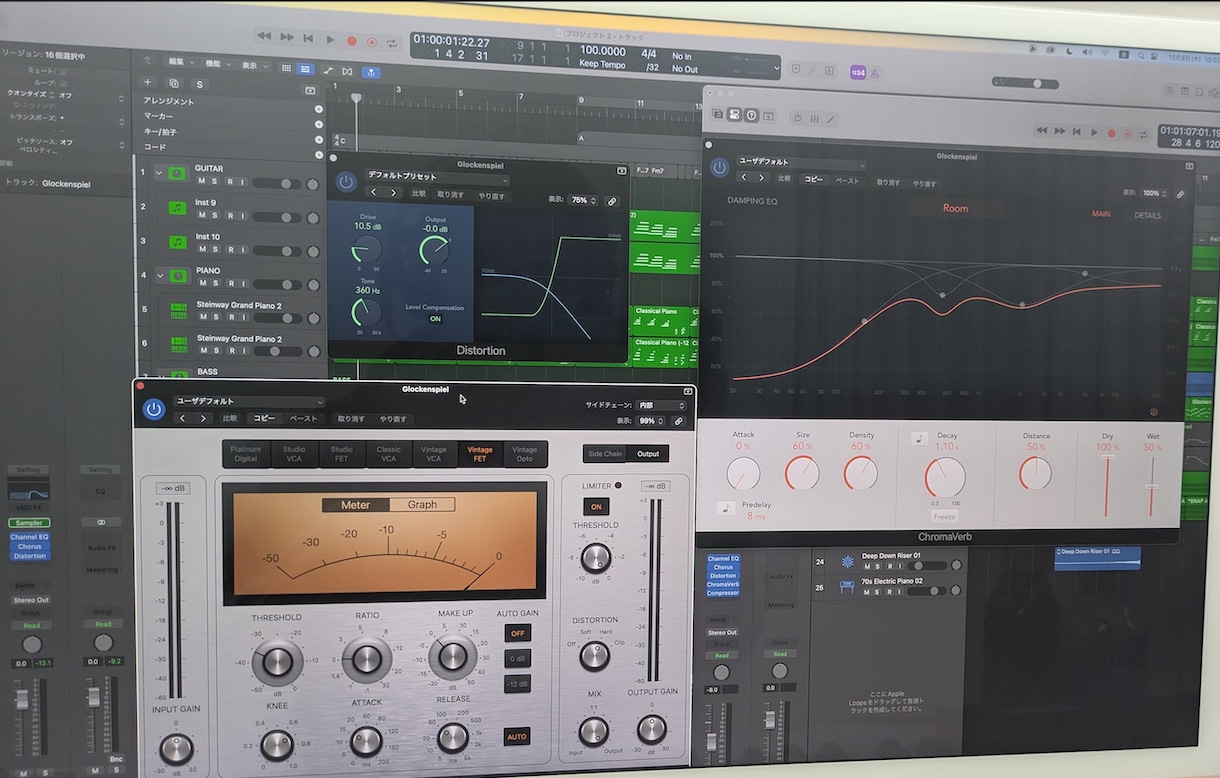Click Compressor previous preset arrow
Screen dimensions: 1220x778
click(182, 418)
